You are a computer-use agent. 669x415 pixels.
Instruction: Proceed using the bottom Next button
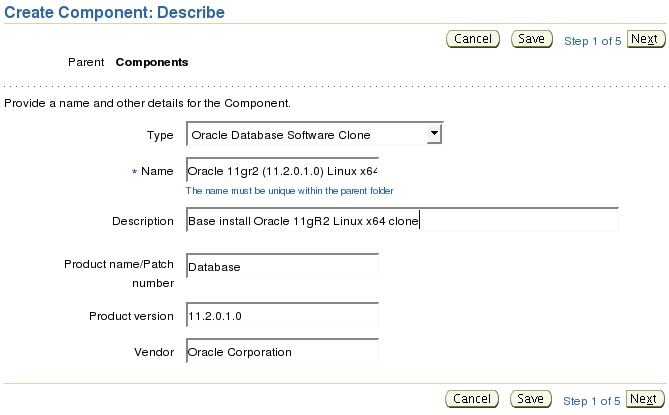[645, 399]
